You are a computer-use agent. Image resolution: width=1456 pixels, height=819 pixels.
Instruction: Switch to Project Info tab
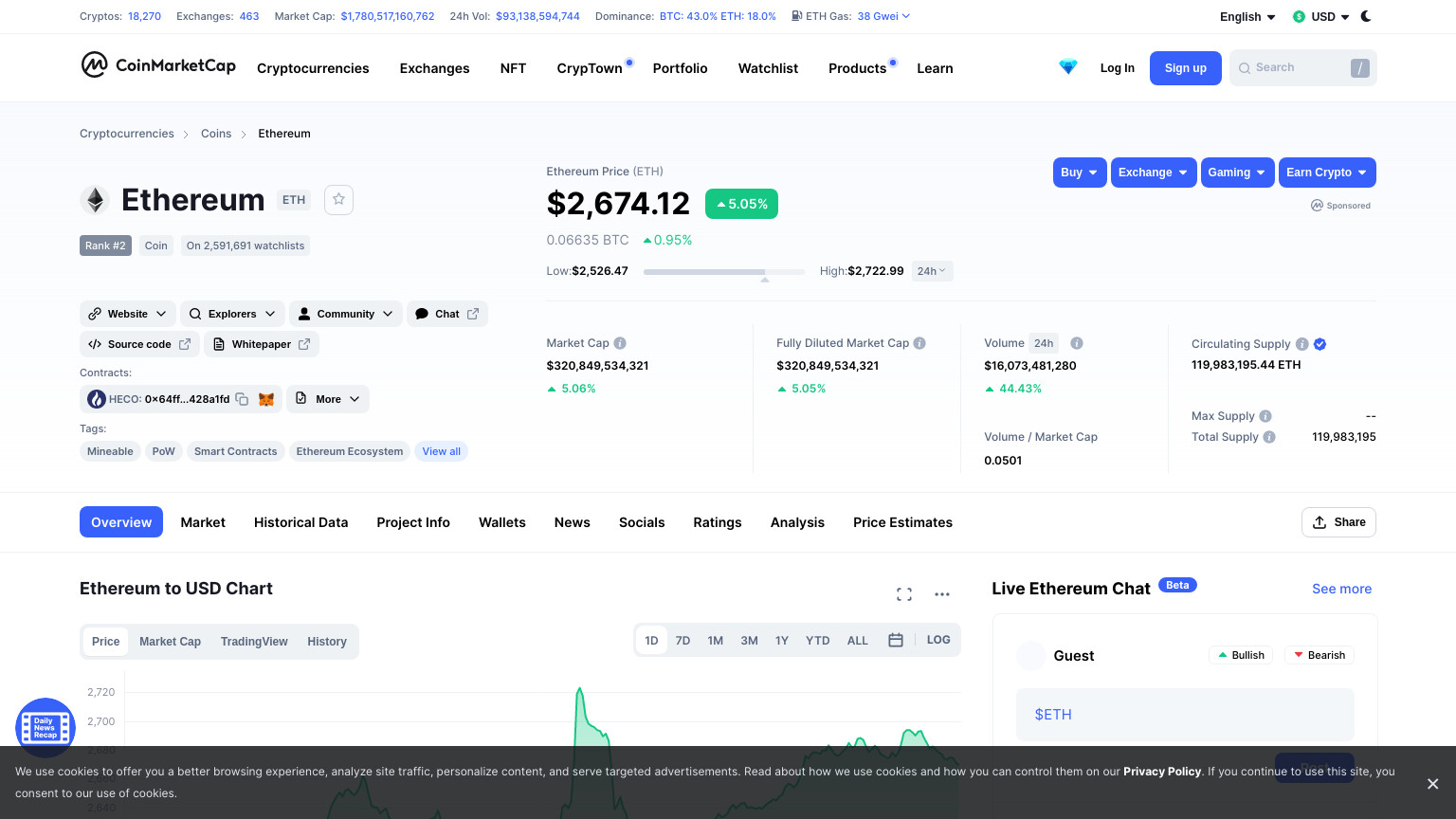(413, 522)
